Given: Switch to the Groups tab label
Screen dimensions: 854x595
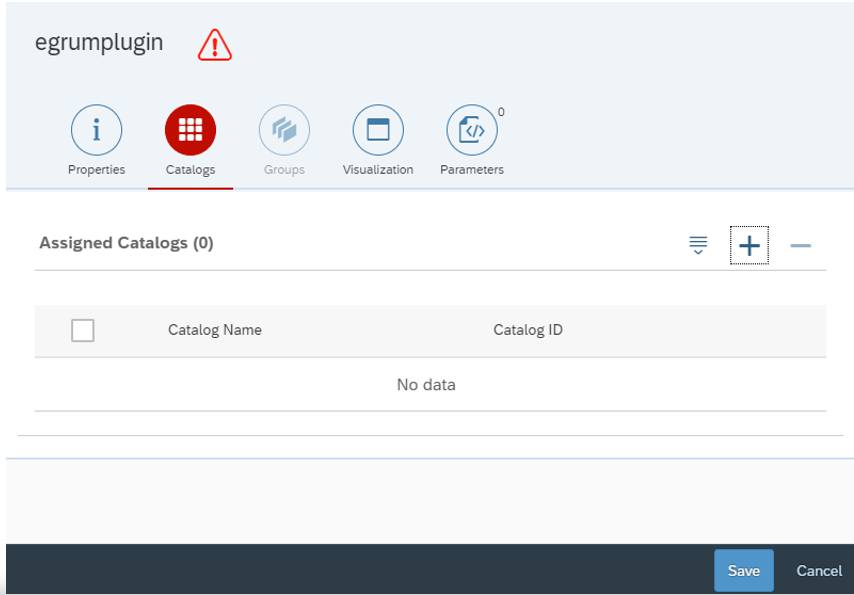Looking at the screenshot, I should [x=284, y=169].
